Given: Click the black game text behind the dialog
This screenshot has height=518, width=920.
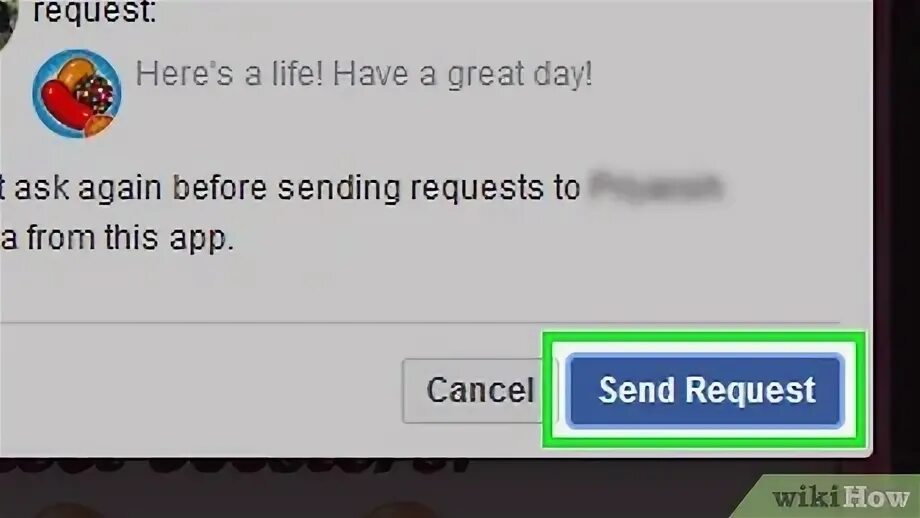Looking at the screenshot, I should click(235, 466).
